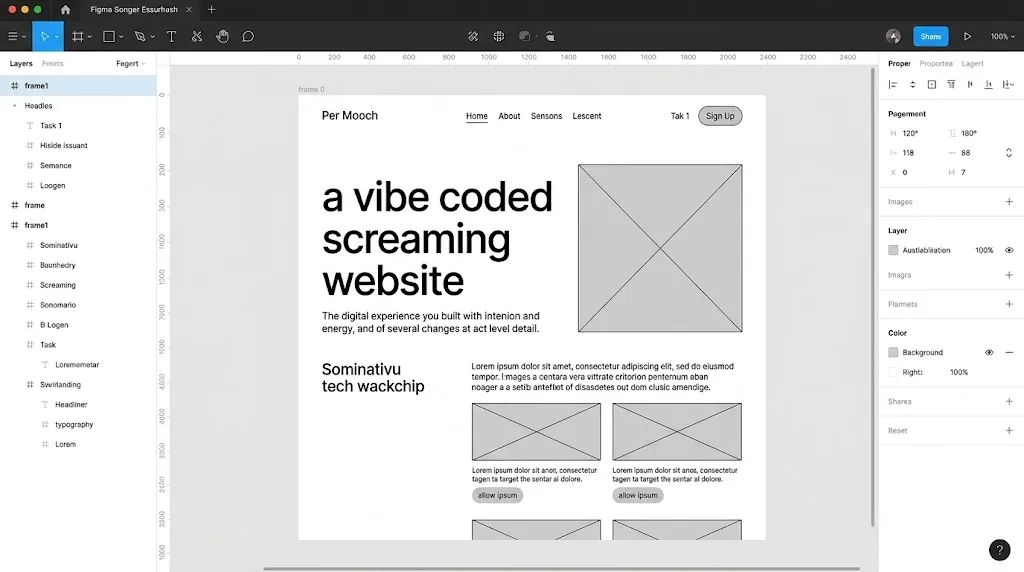
Task: Switch to the Layers tab
Action: (21, 63)
